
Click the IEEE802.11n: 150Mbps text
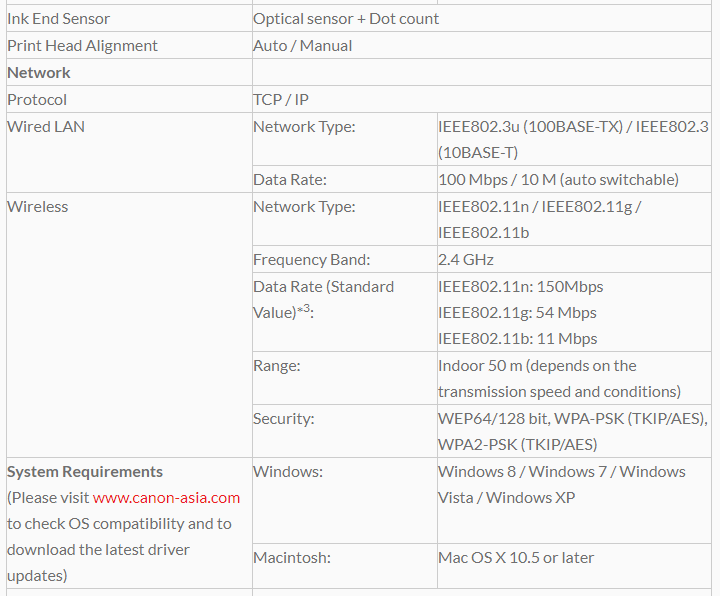point(520,286)
